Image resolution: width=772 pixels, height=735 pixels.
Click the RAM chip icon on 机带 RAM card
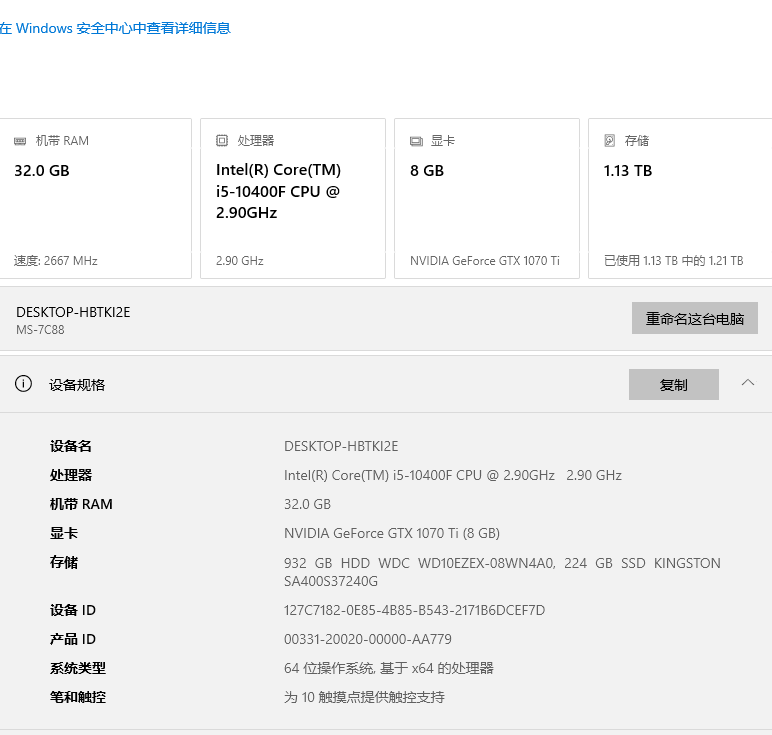click(20, 141)
